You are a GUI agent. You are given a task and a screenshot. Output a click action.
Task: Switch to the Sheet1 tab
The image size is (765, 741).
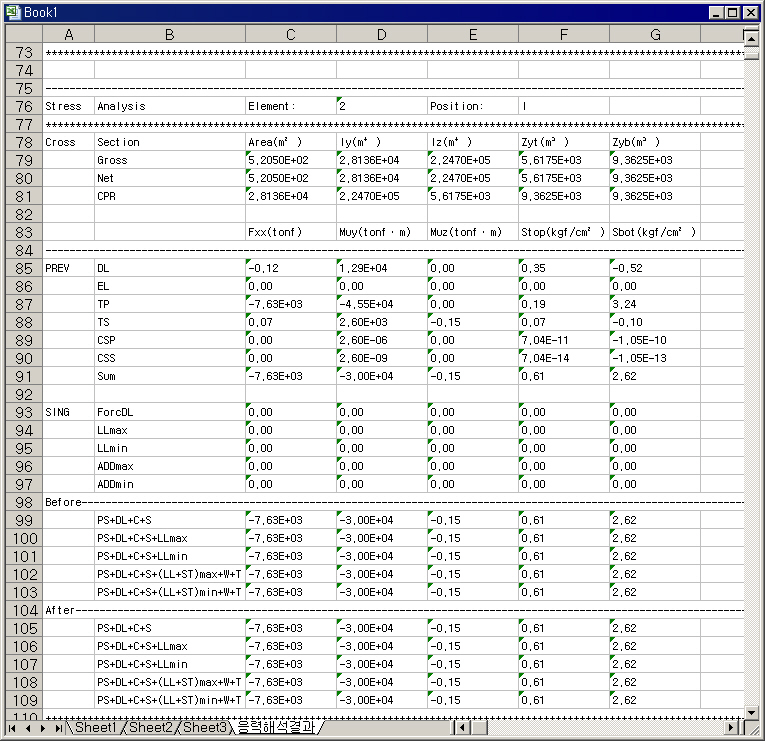(95, 728)
